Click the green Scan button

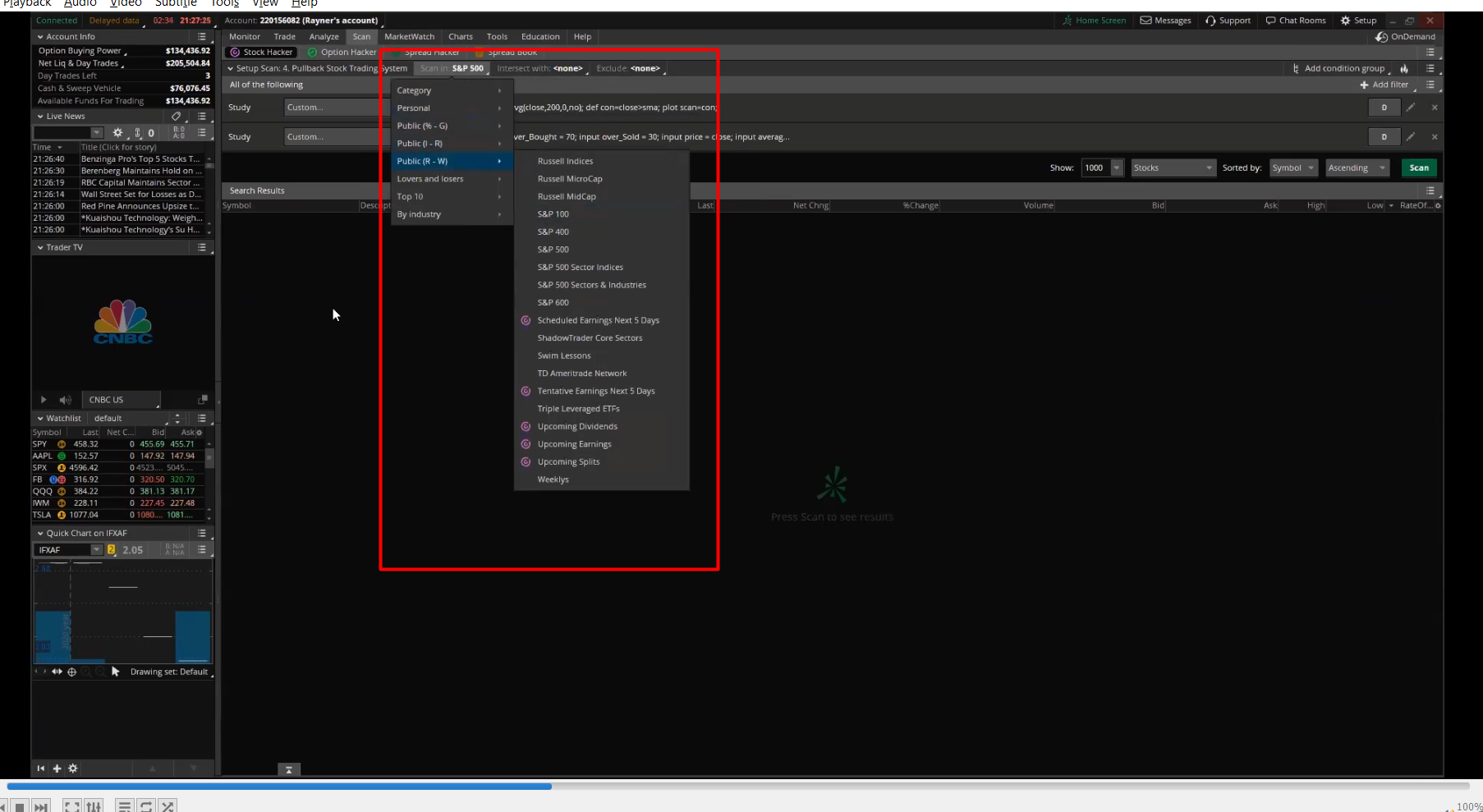[1419, 167]
